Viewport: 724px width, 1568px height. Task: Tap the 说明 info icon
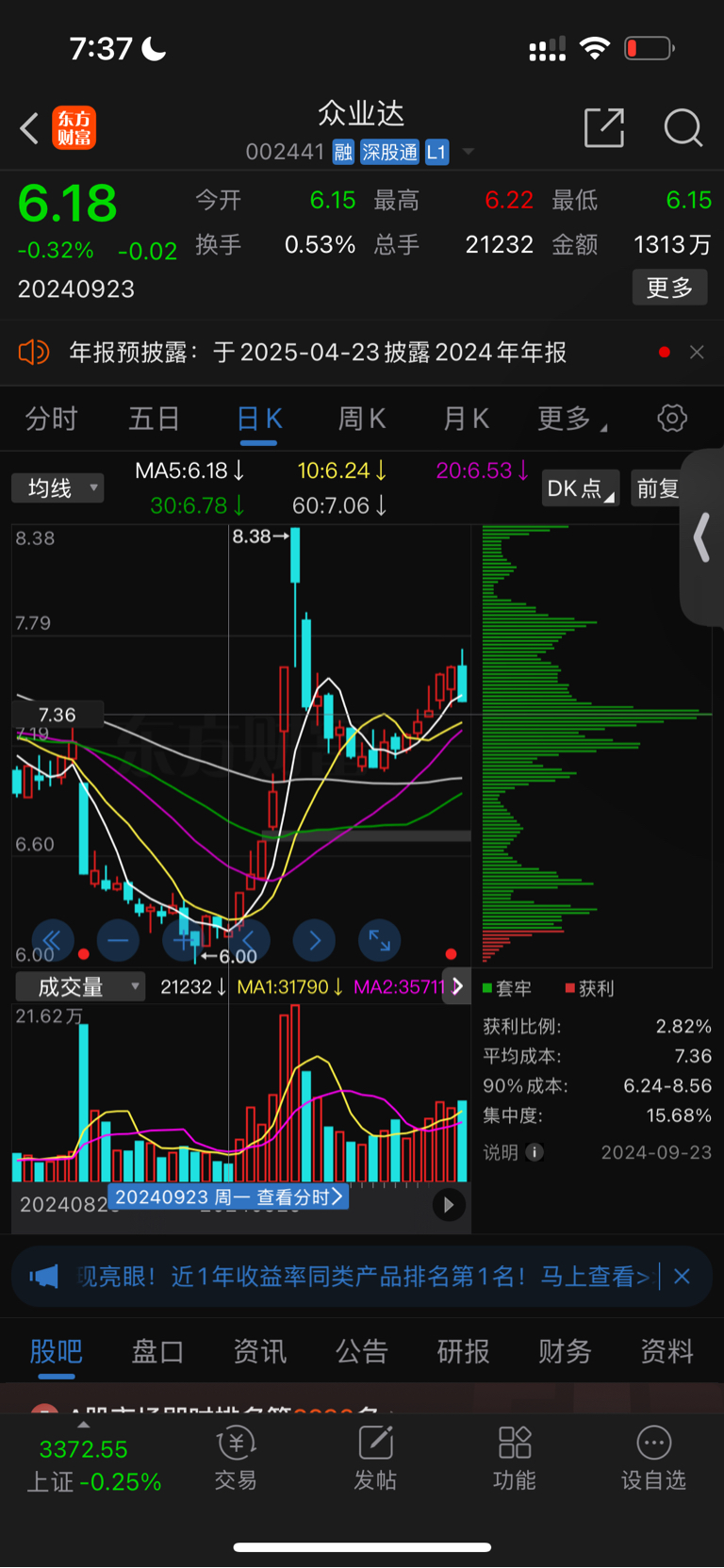pos(535,1152)
